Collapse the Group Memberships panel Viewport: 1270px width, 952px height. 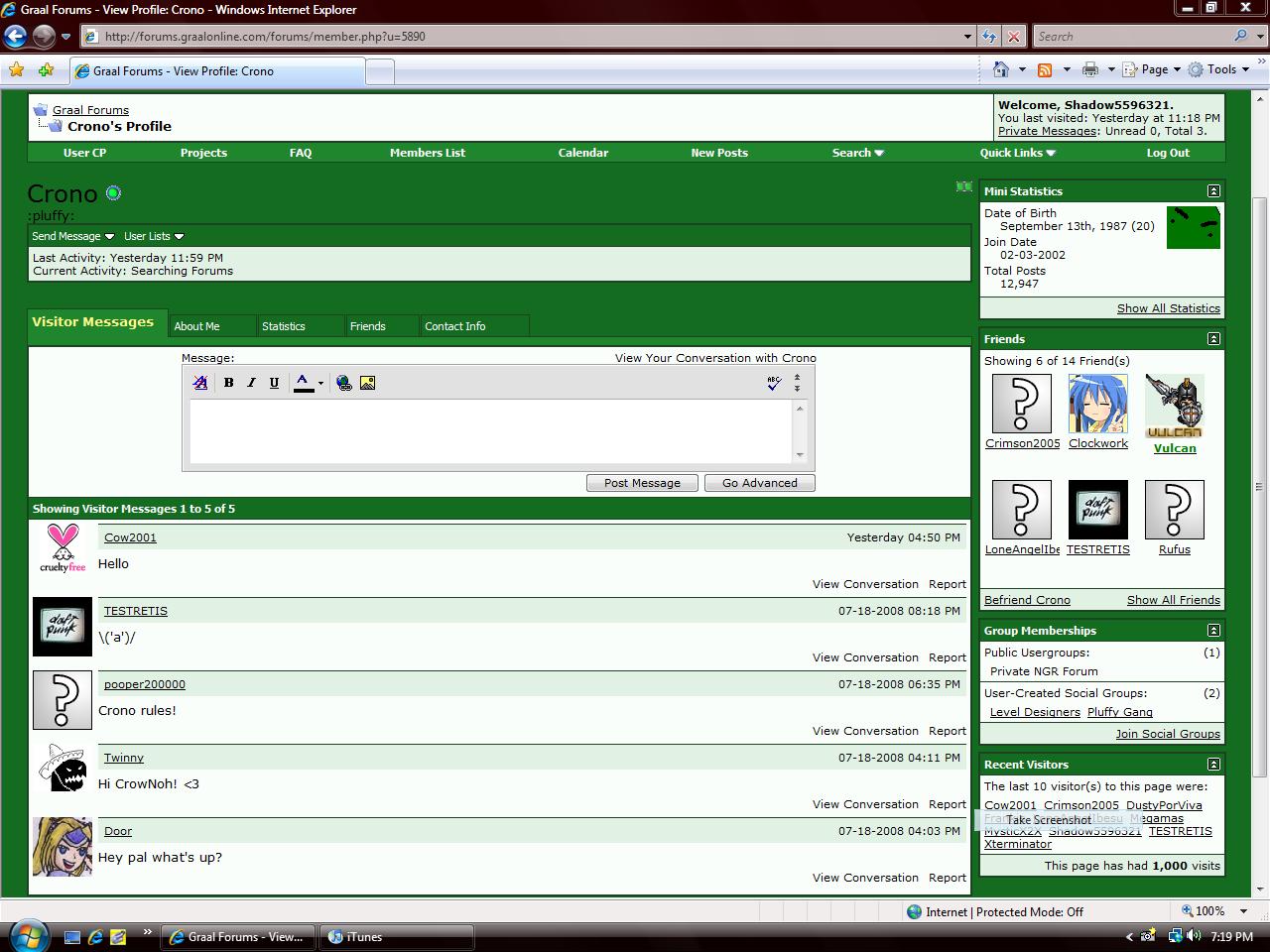coord(1212,631)
